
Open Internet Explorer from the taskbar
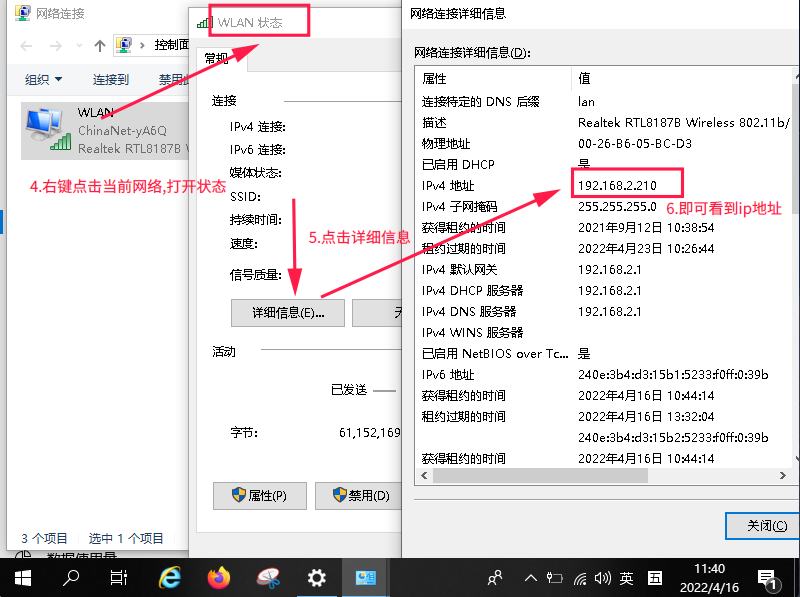(171, 577)
